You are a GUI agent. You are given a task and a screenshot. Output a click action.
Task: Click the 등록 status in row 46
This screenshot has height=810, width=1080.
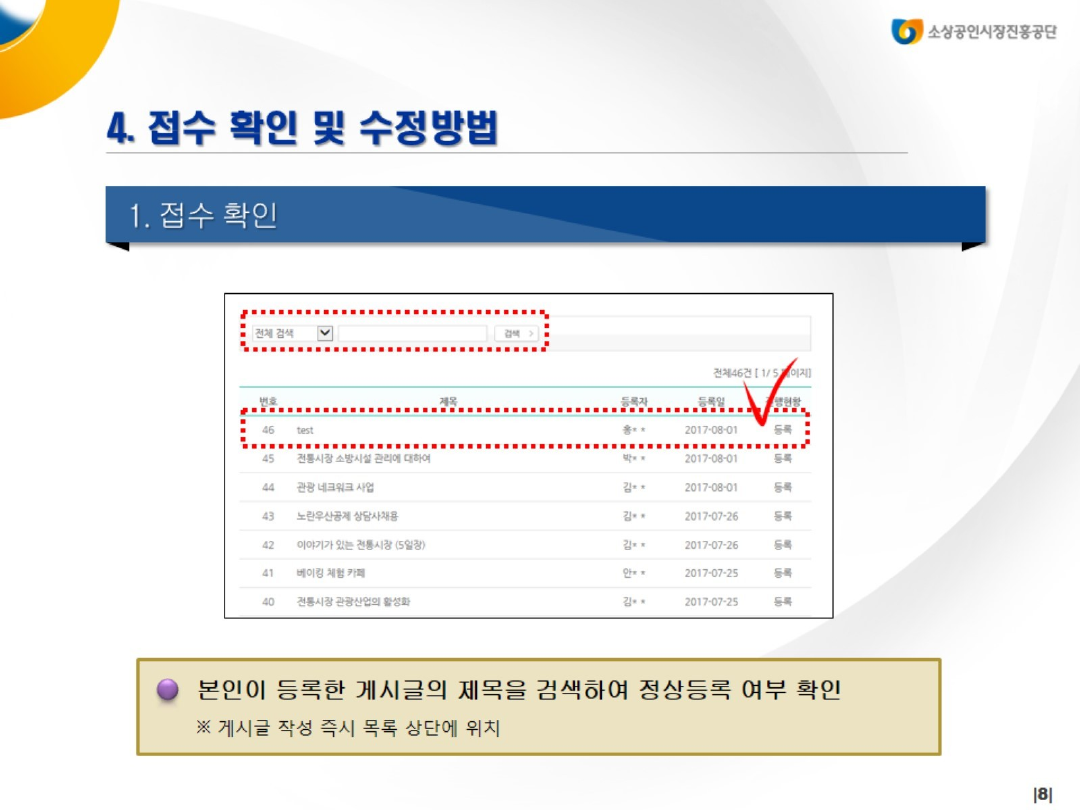click(x=782, y=430)
